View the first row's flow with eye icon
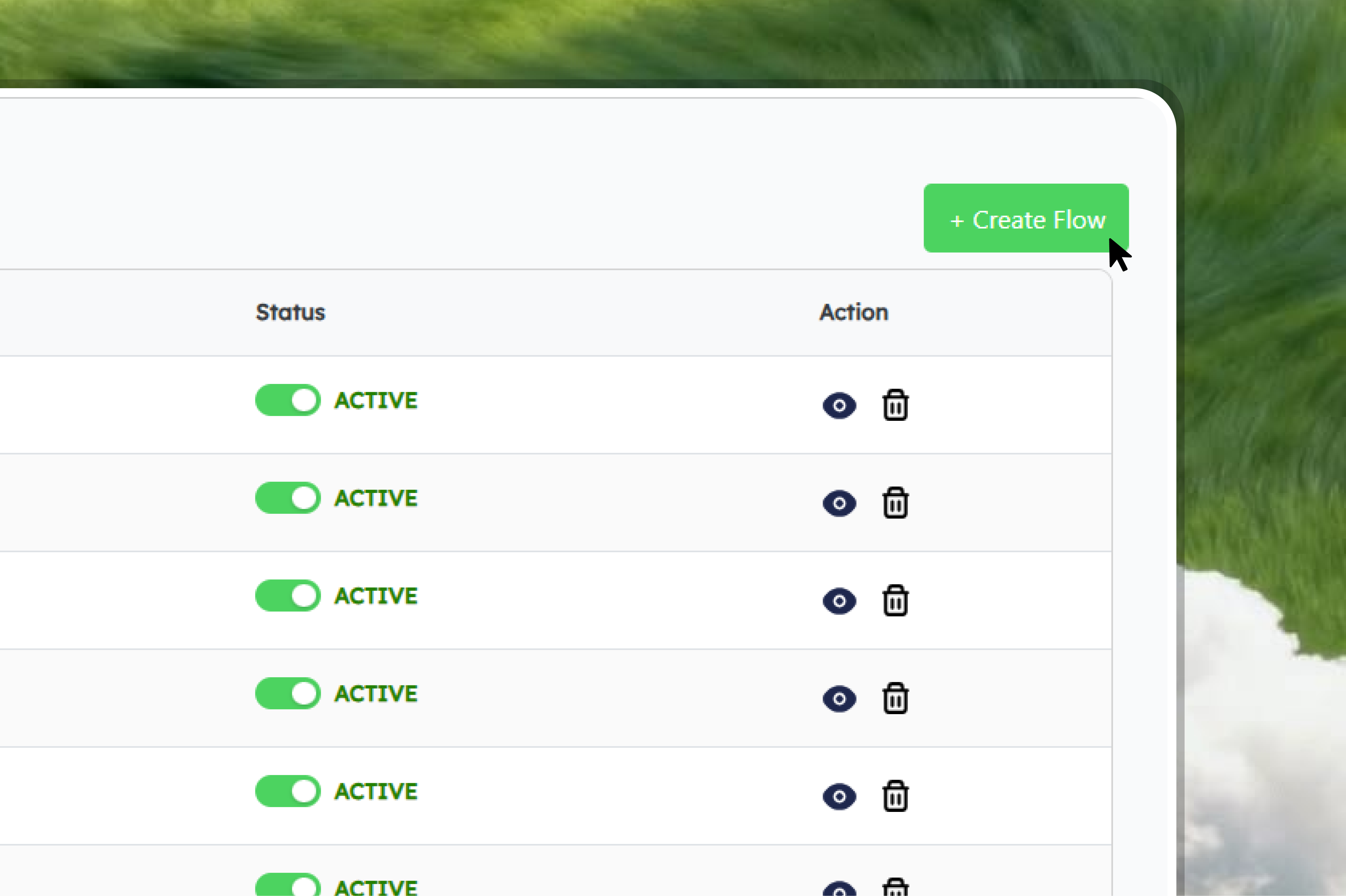The image size is (1346, 896). point(839,406)
